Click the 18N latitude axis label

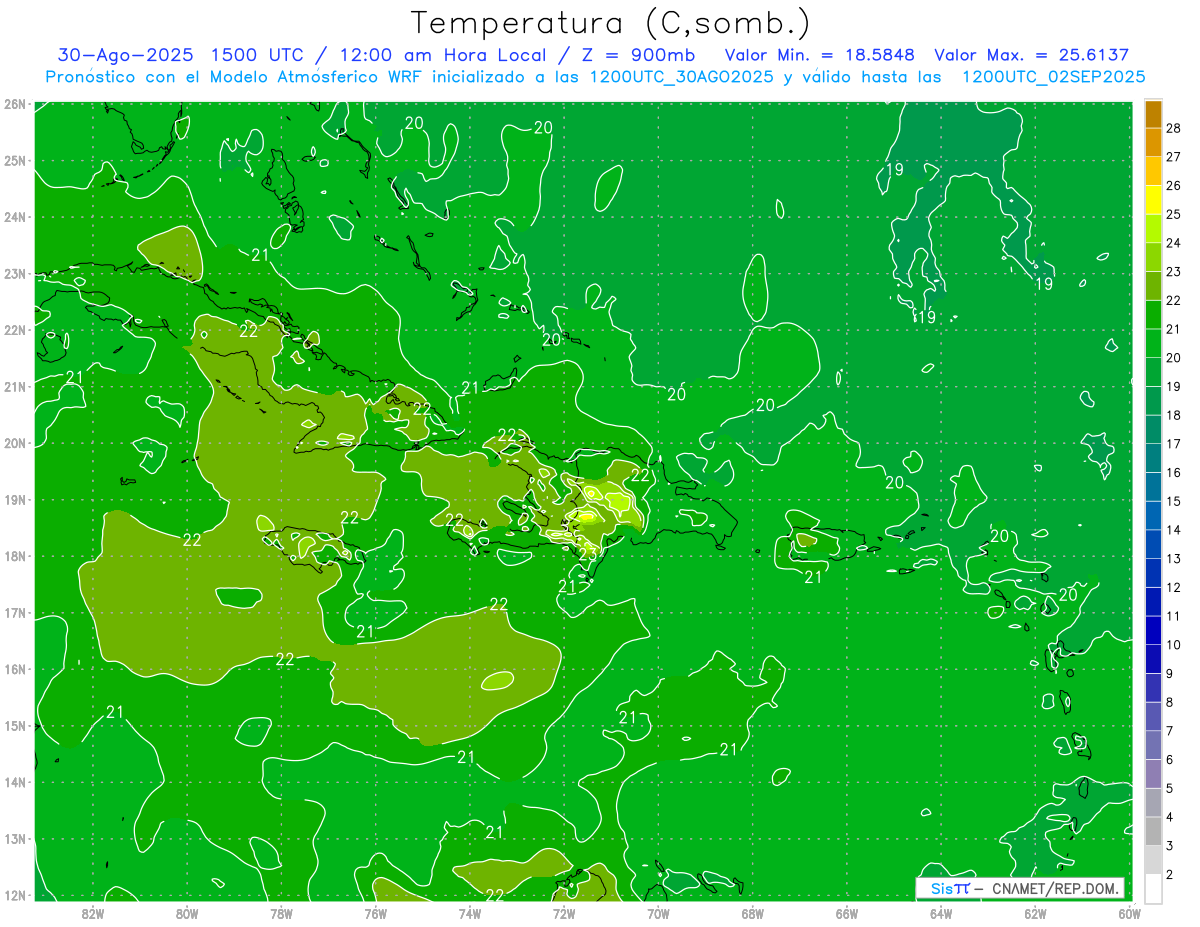14,557
